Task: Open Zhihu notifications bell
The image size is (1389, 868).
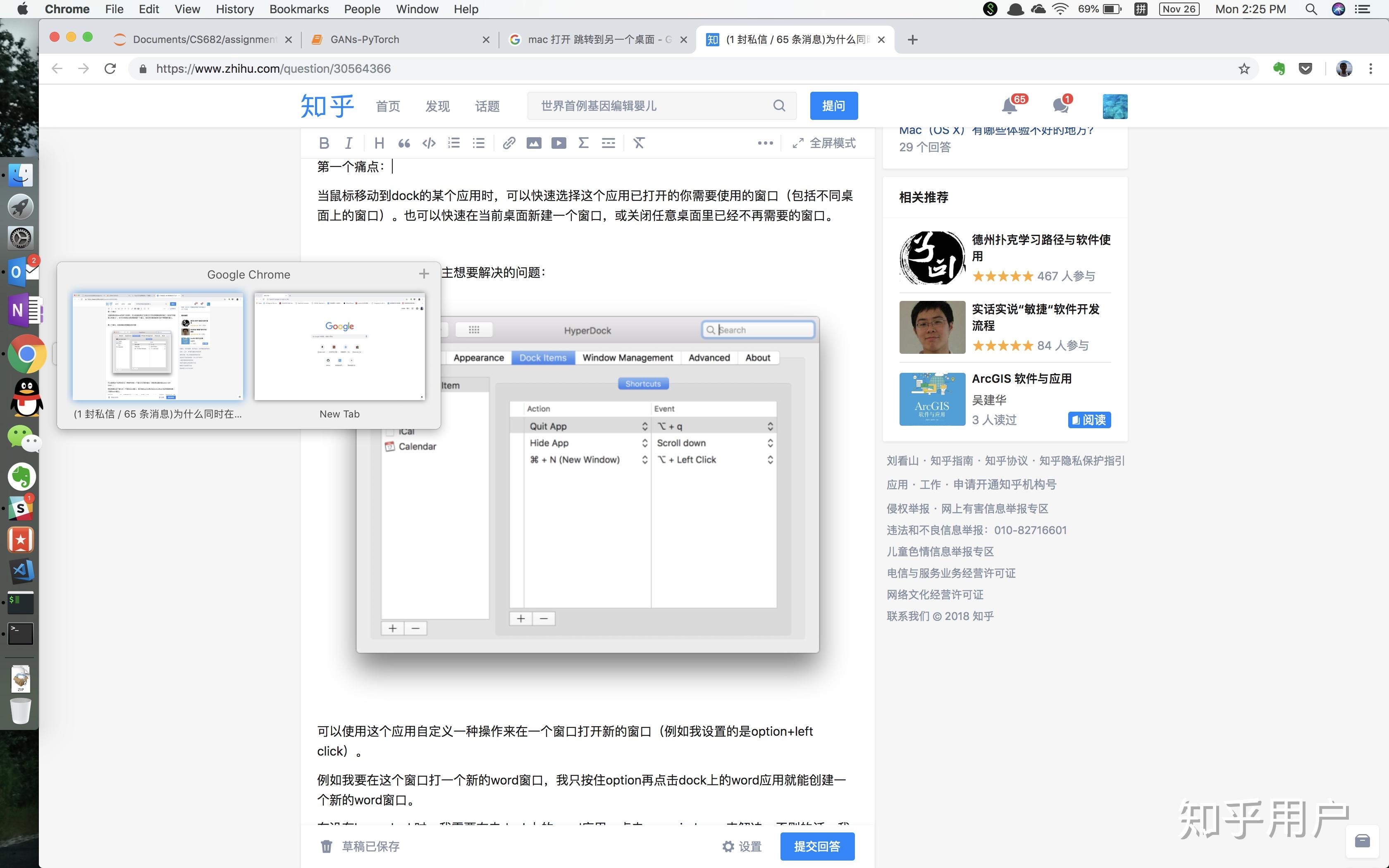Action: 1010,106
